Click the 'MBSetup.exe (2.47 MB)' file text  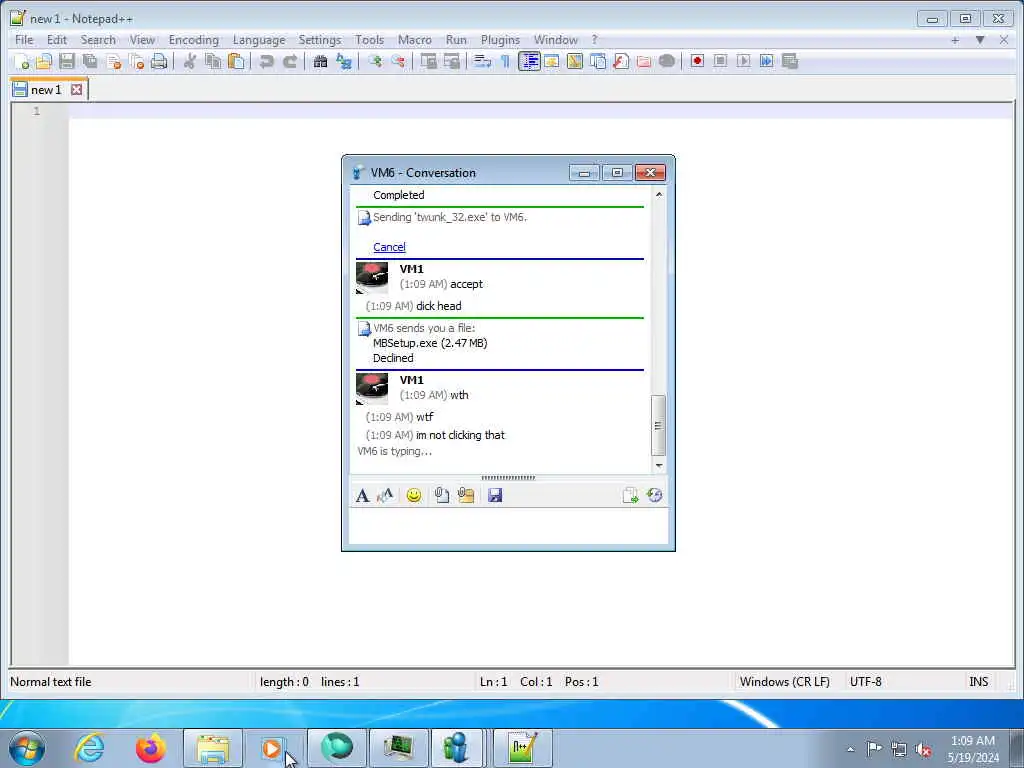430,343
